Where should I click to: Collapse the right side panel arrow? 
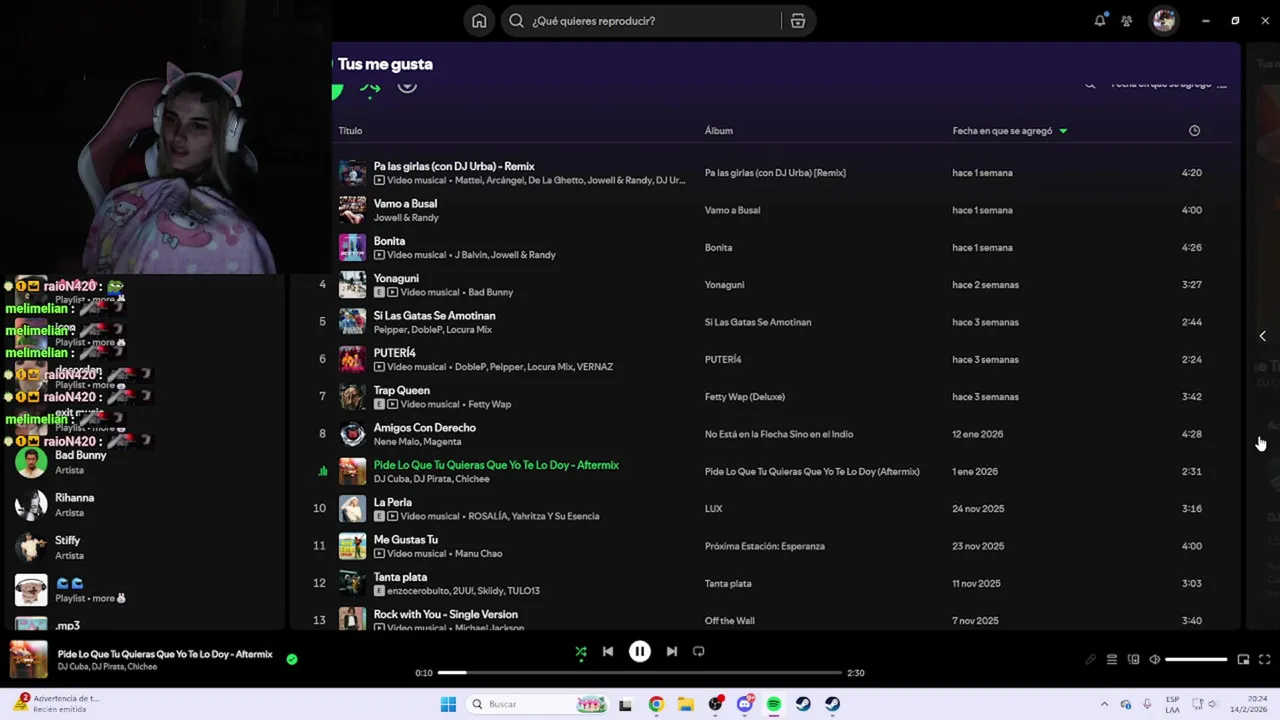[x=1262, y=336]
